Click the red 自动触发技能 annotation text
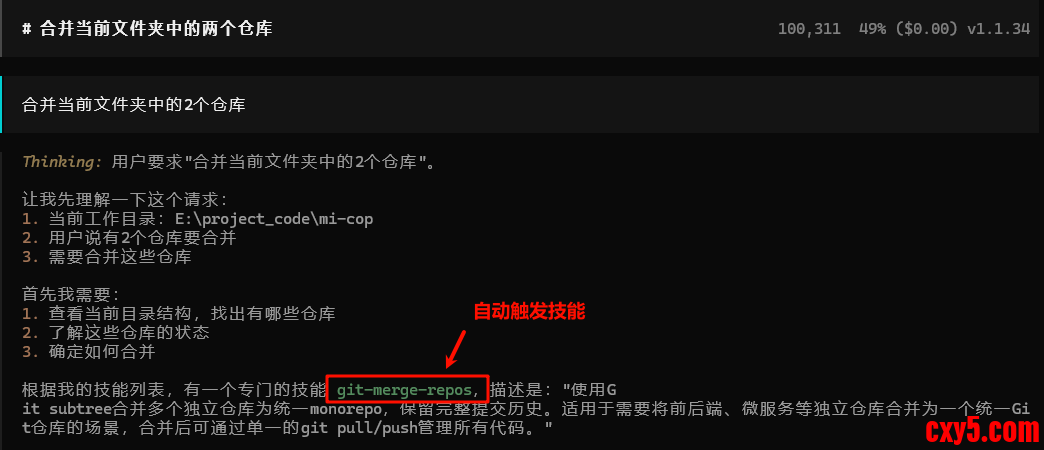This screenshot has width=1044, height=450. 529,311
